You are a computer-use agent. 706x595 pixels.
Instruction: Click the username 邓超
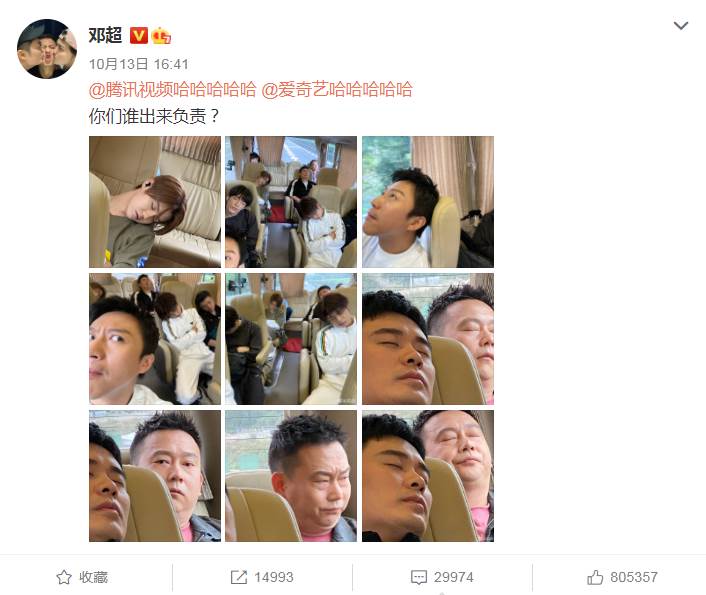pos(105,35)
